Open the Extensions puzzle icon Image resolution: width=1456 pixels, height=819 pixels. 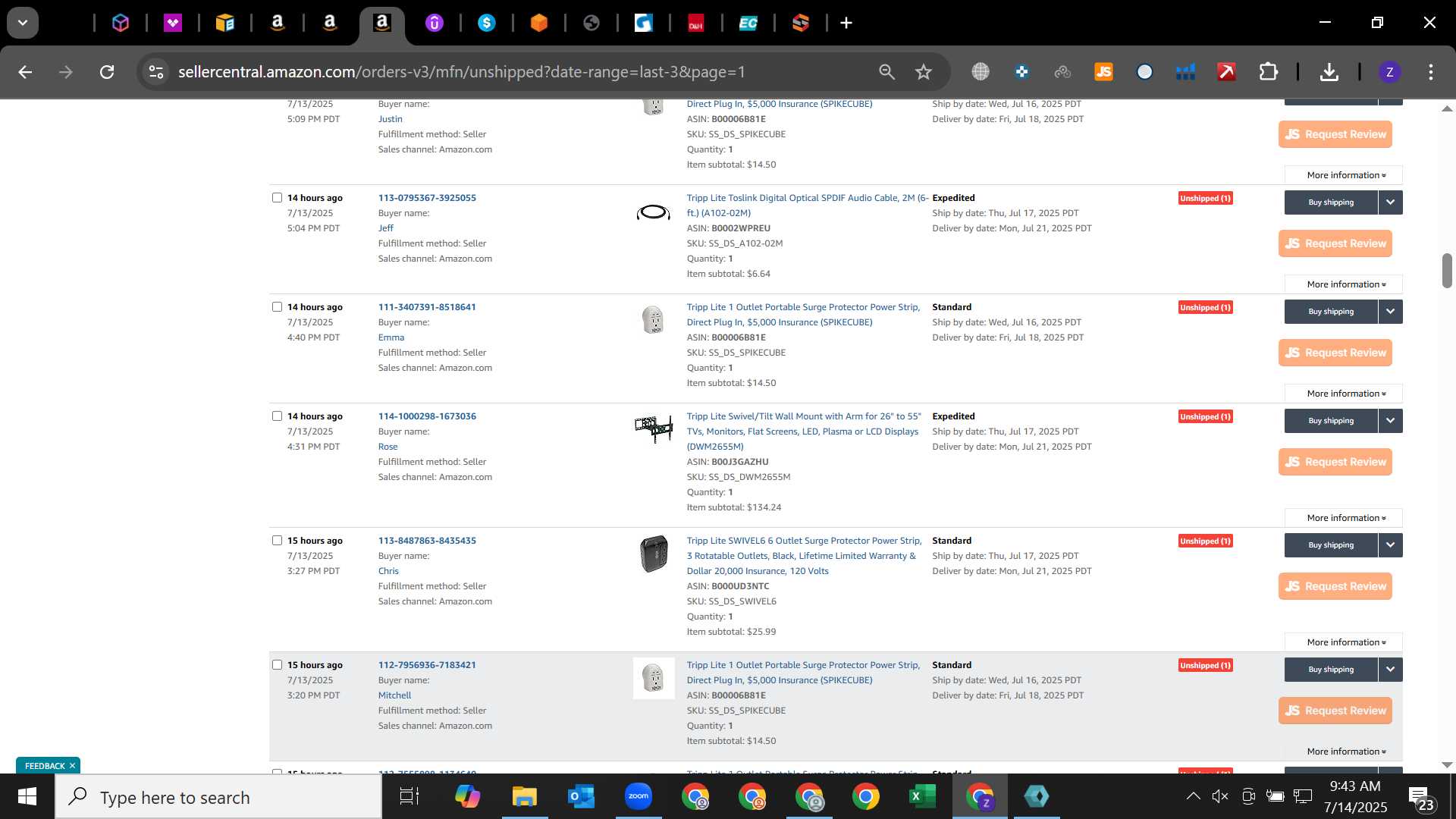(1268, 72)
